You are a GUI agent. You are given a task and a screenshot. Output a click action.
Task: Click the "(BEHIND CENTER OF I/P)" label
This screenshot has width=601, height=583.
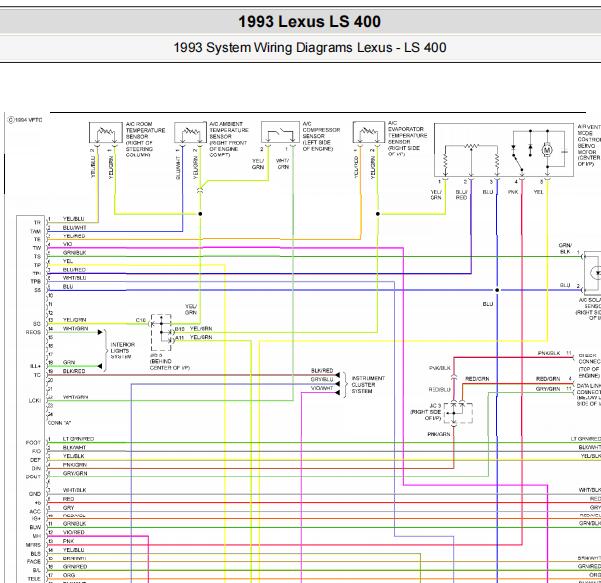click(x=170, y=365)
